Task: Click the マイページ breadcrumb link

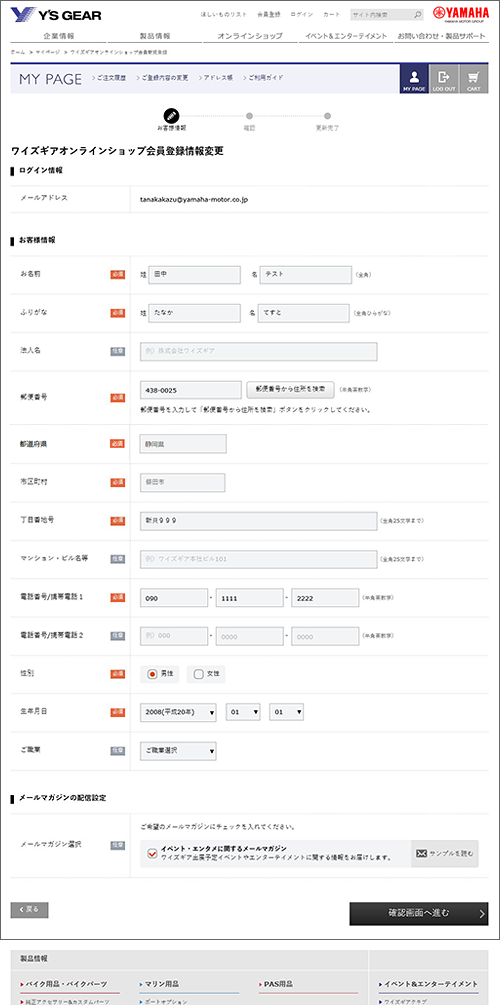Action: click(47, 51)
